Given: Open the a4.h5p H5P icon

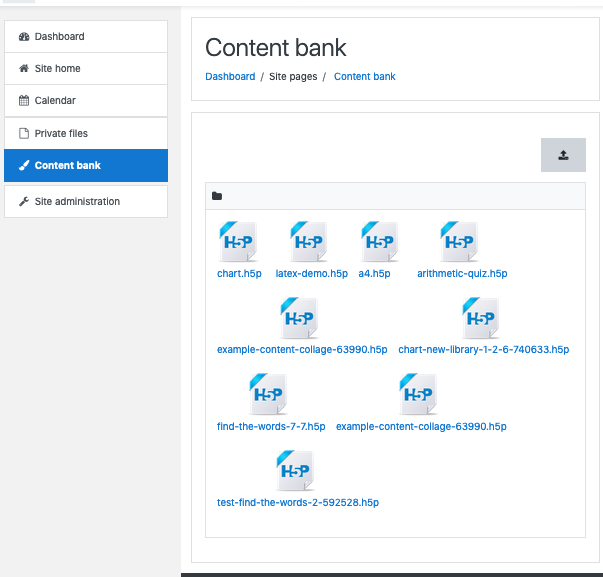Looking at the screenshot, I should (380, 242).
